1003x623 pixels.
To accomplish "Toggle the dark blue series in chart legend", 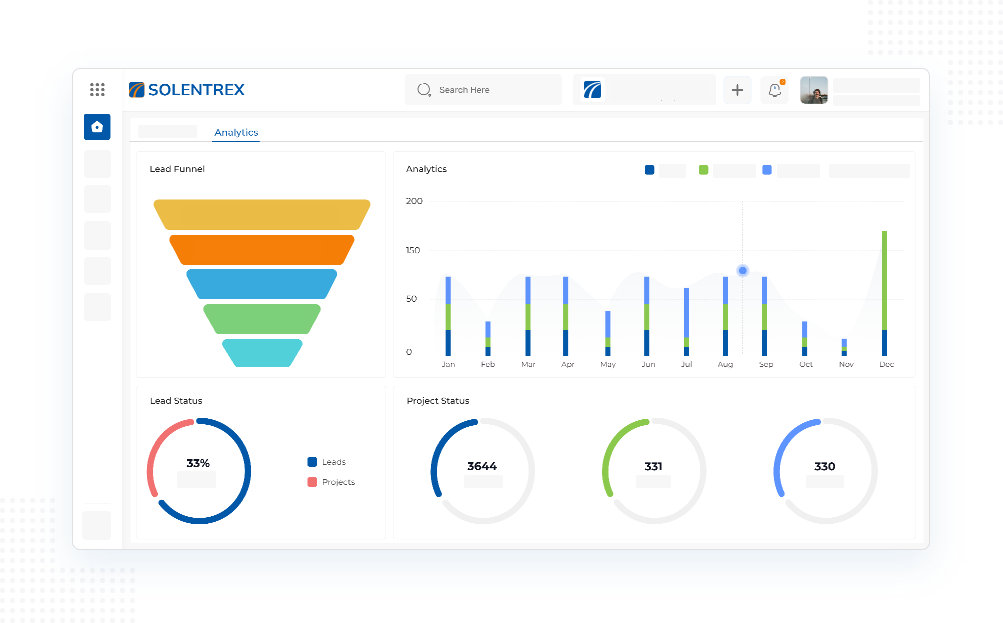I will [x=650, y=170].
